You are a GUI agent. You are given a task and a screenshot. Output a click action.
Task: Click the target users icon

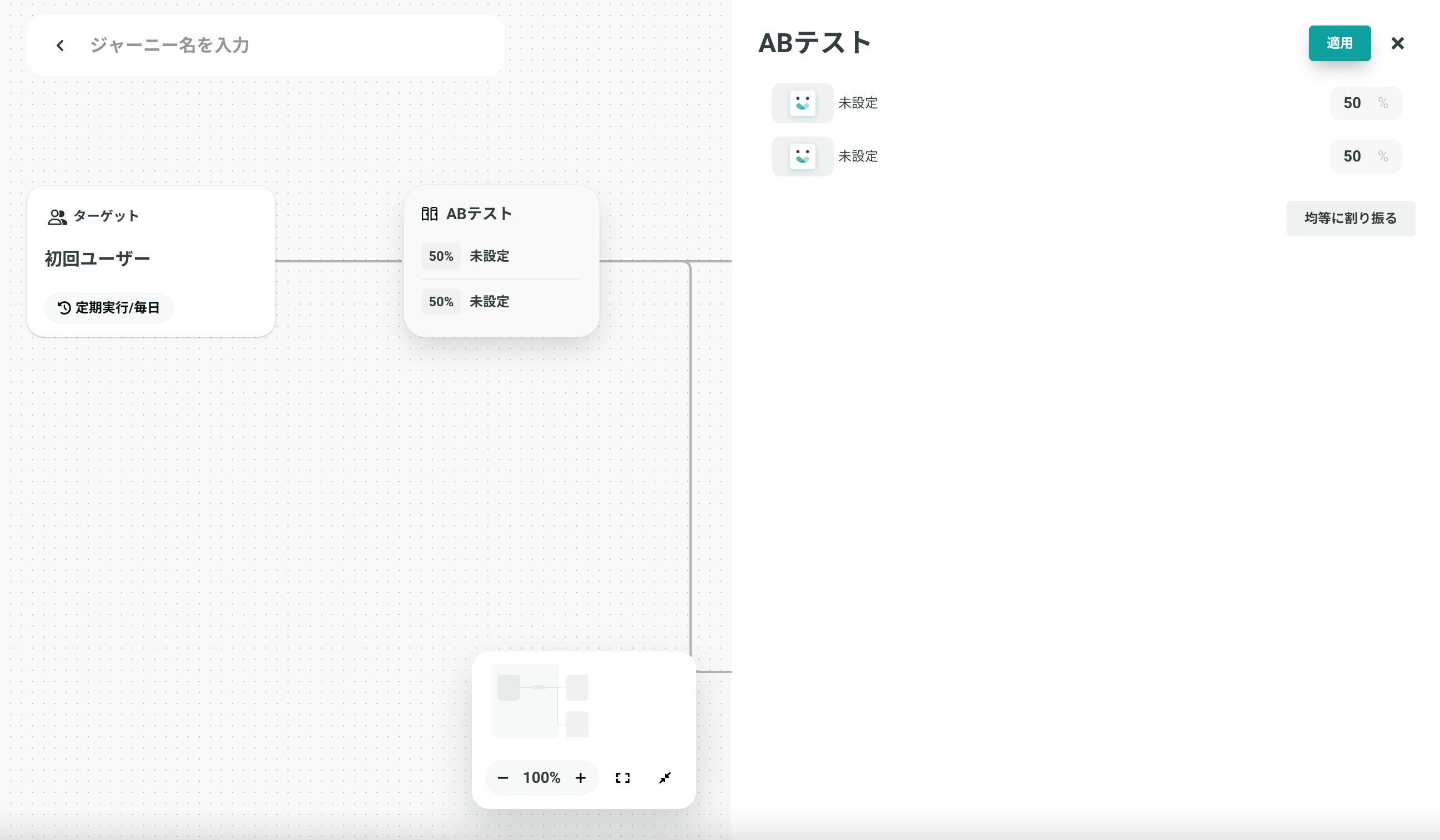tap(57, 217)
